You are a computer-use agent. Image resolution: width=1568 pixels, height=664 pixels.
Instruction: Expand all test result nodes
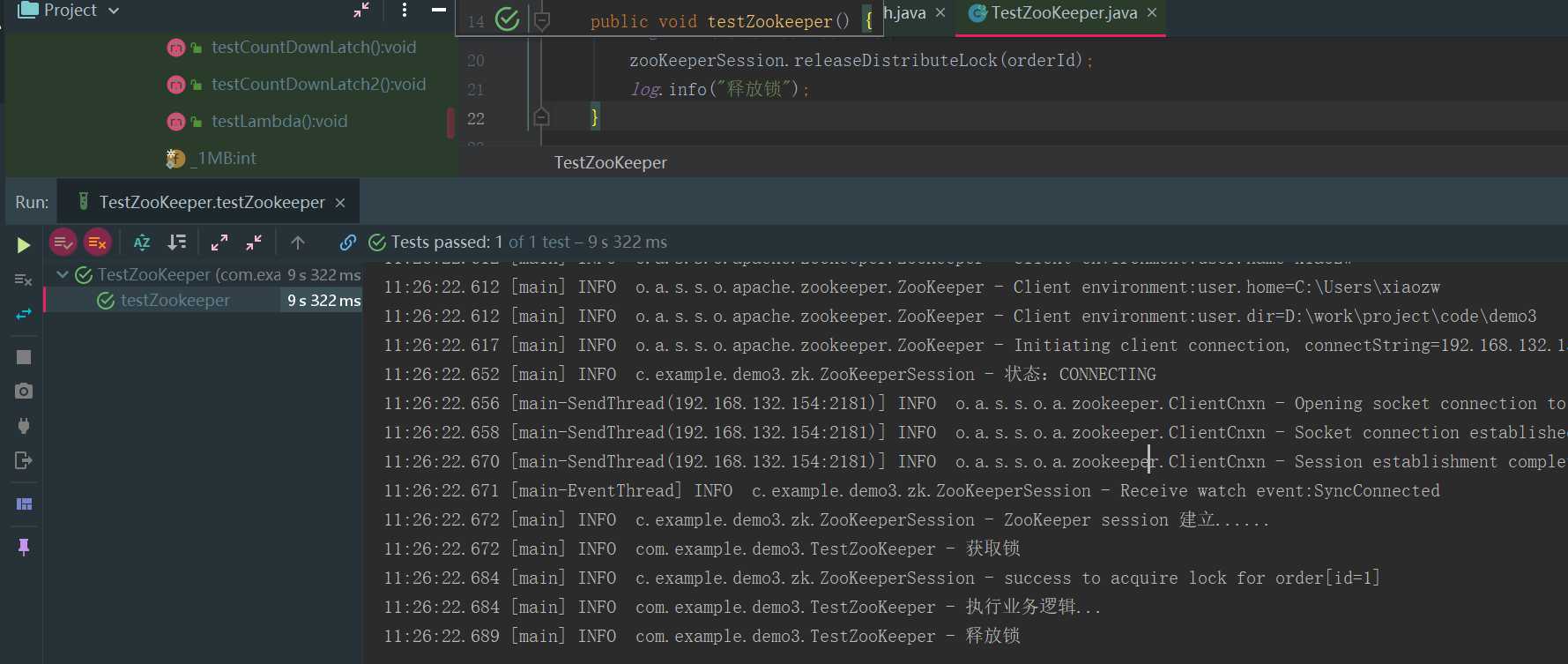click(219, 242)
